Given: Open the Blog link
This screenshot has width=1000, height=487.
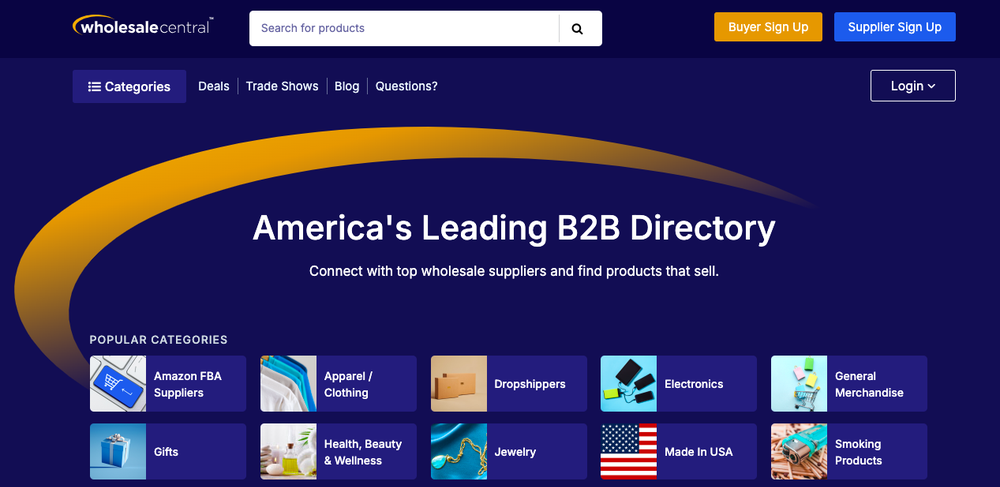Looking at the screenshot, I should (x=347, y=86).
